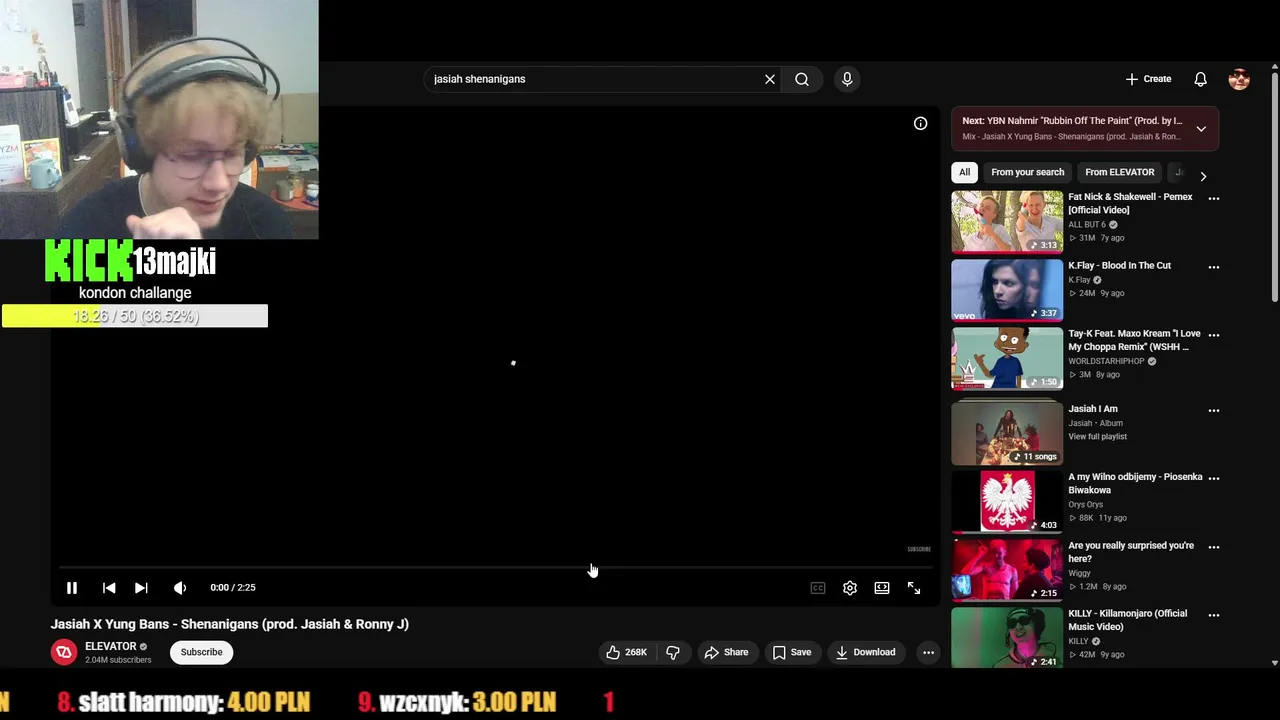Start voice search microphone icon
1280x720 pixels.
click(x=847, y=79)
